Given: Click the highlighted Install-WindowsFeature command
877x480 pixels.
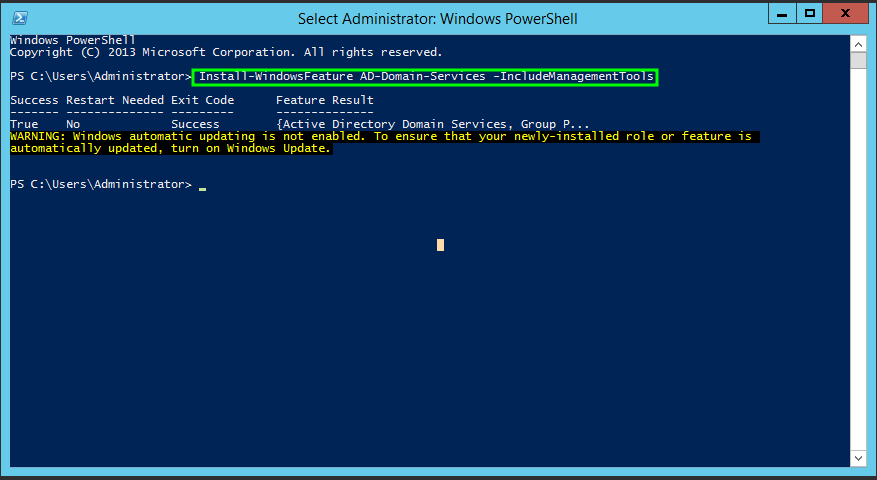Looking at the screenshot, I should (426, 76).
